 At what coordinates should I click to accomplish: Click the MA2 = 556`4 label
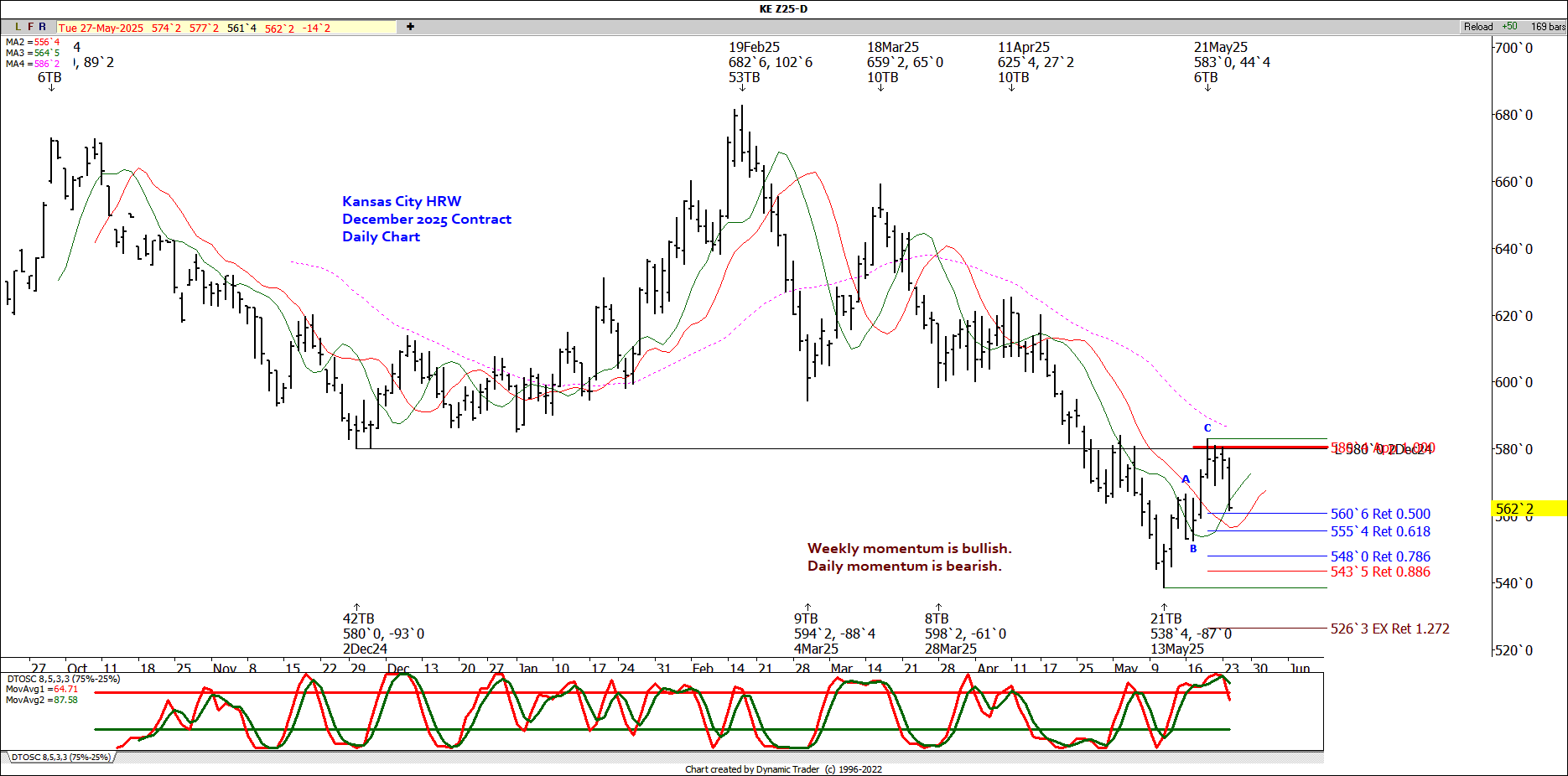(x=33, y=42)
